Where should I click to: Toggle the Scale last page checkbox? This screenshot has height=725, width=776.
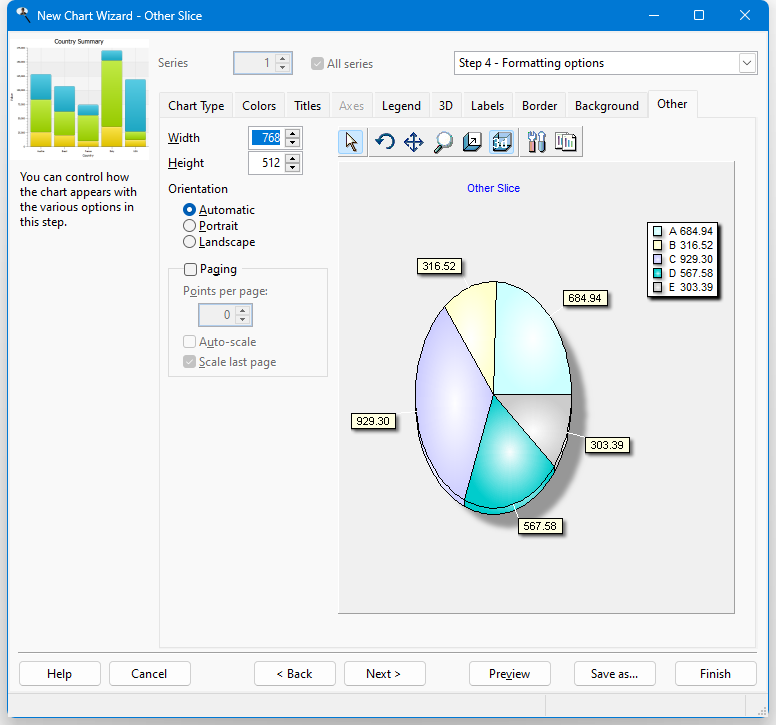point(189,362)
